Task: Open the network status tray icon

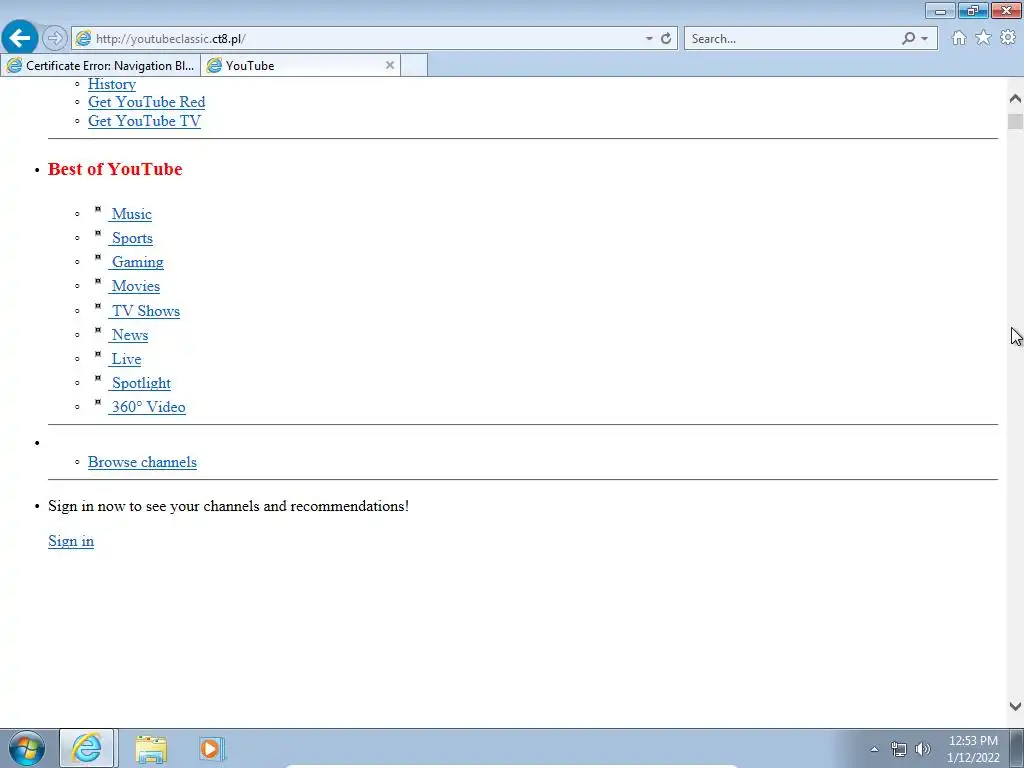Action: click(899, 749)
